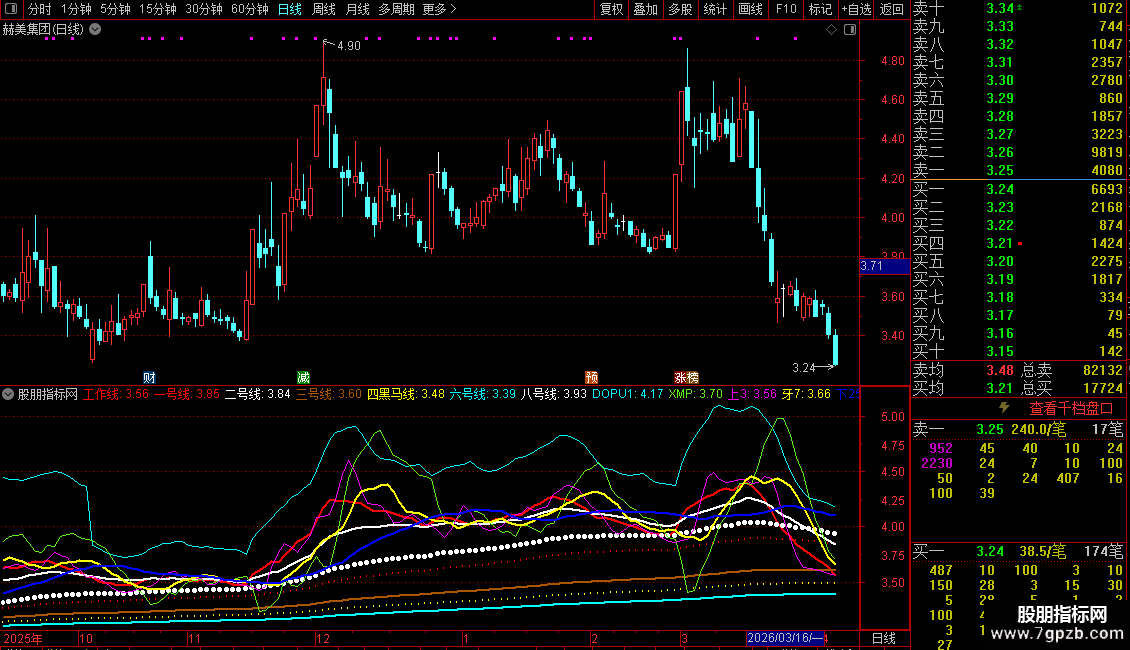Click the panel toggle icon at top-left
Viewport: 1130px width, 650px height.
[x=10, y=10]
